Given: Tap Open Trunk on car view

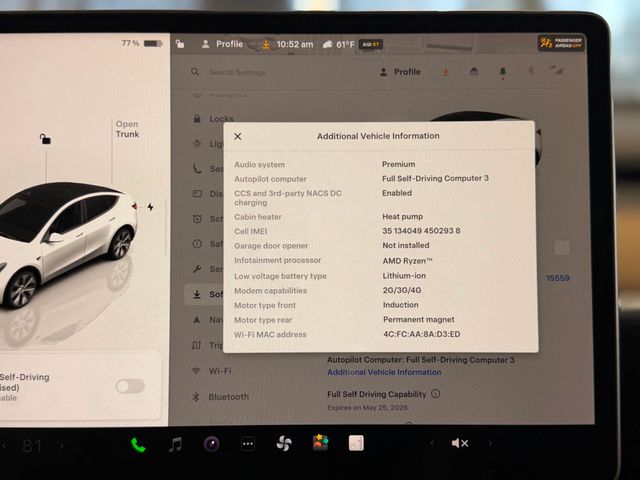Looking at the screenshot, I should (x=127, y=129).
